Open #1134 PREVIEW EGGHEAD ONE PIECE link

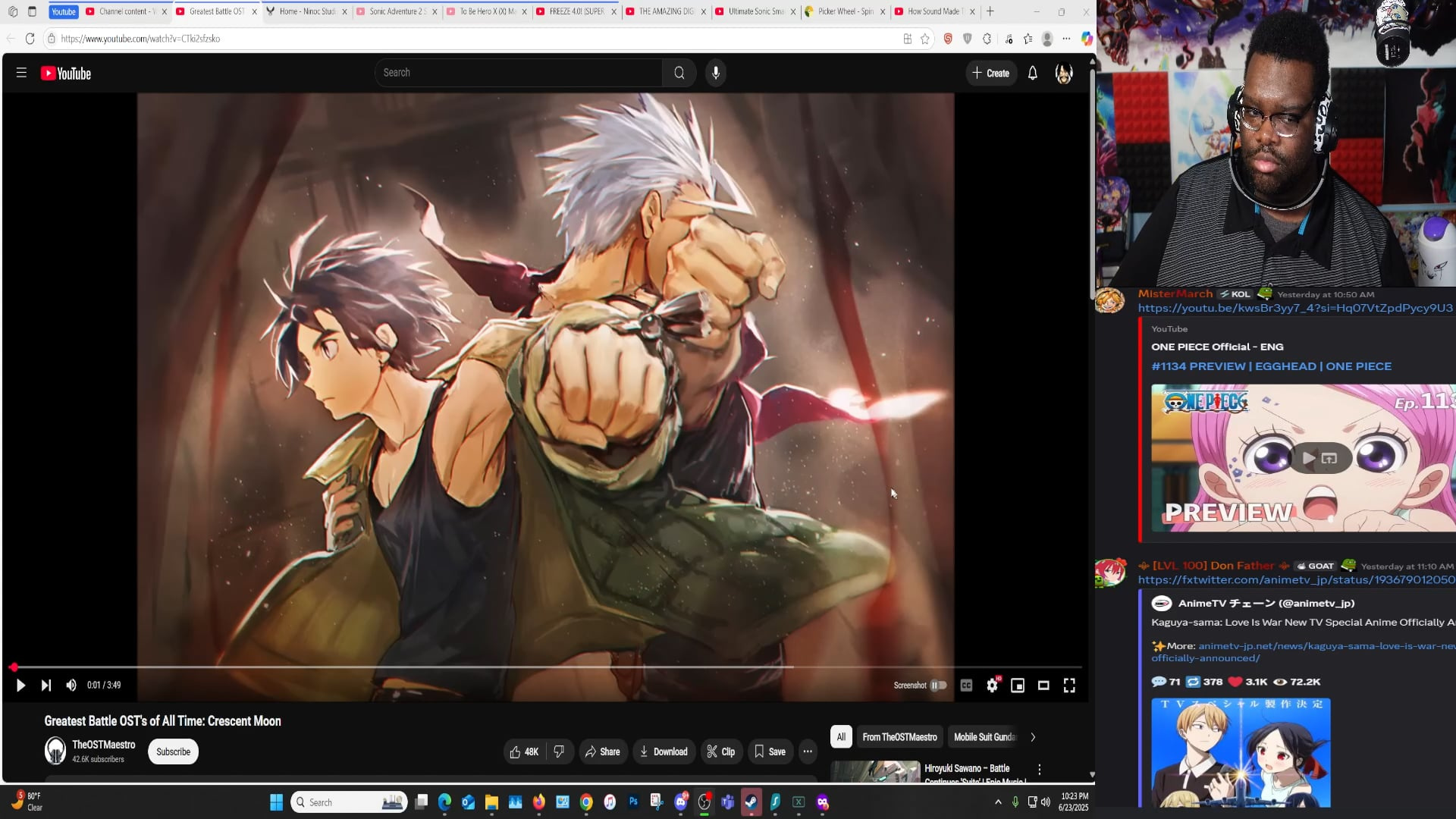click(1271, 366)
